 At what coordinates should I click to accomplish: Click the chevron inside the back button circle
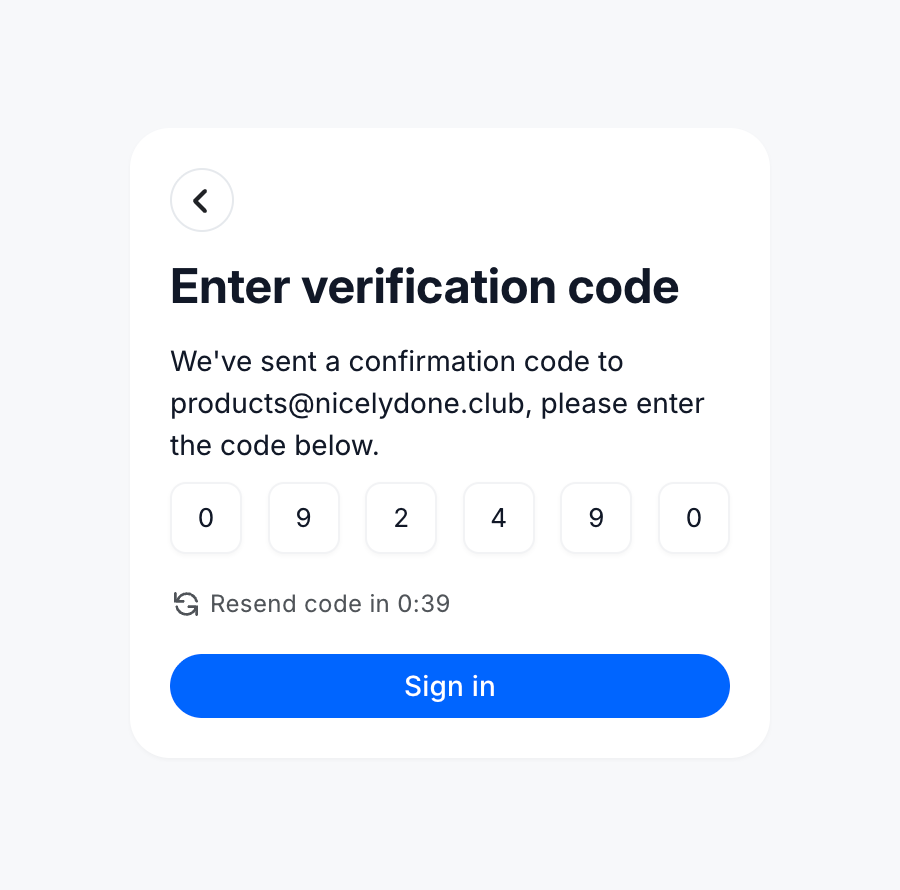201,200
